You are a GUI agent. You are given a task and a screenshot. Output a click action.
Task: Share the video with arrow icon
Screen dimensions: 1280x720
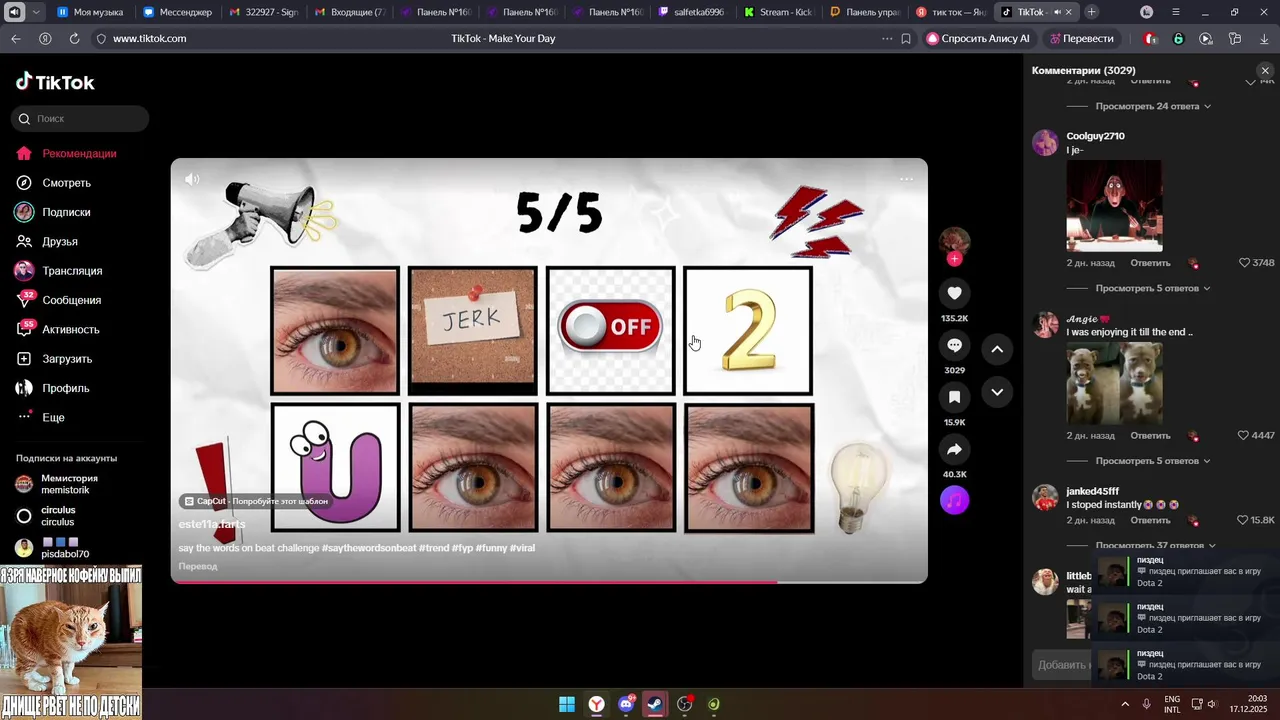(954, 449)
